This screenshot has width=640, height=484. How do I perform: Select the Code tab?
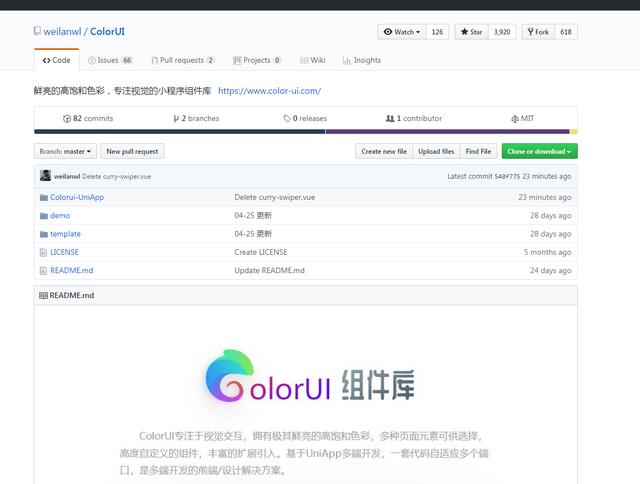(x=57, y=60)
